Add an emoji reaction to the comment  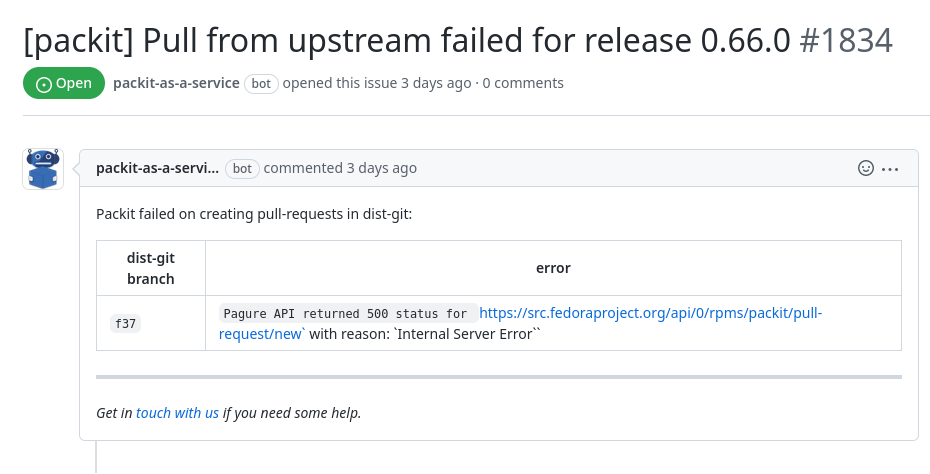866,168
